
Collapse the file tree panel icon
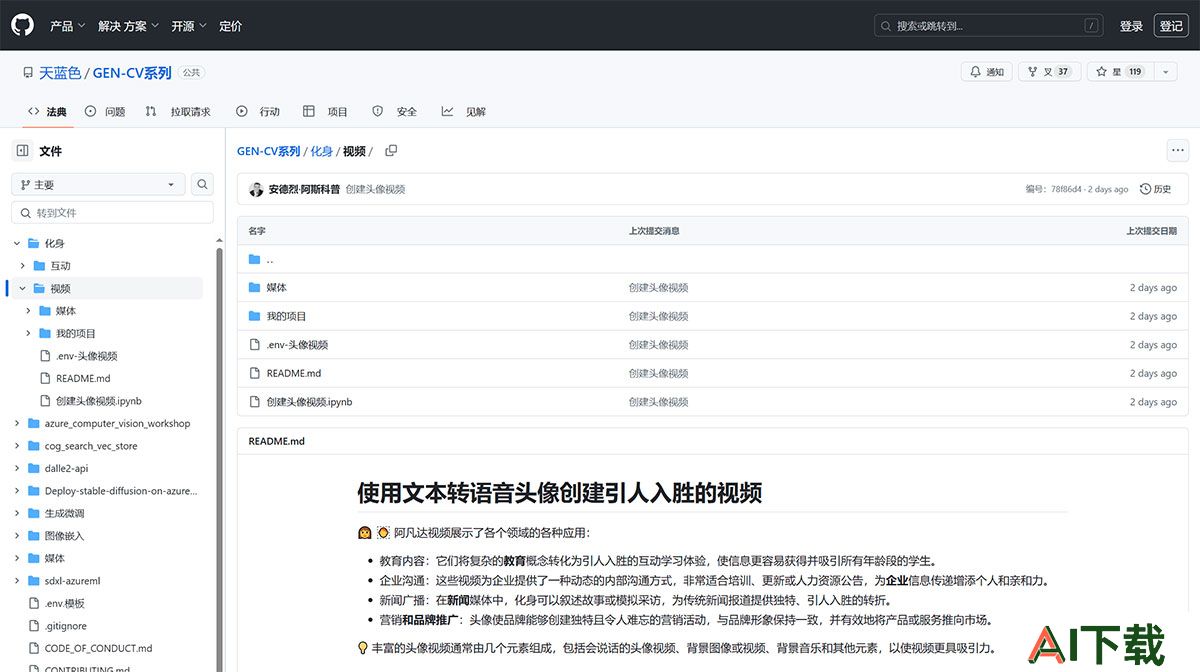click(x=22, y=151)
